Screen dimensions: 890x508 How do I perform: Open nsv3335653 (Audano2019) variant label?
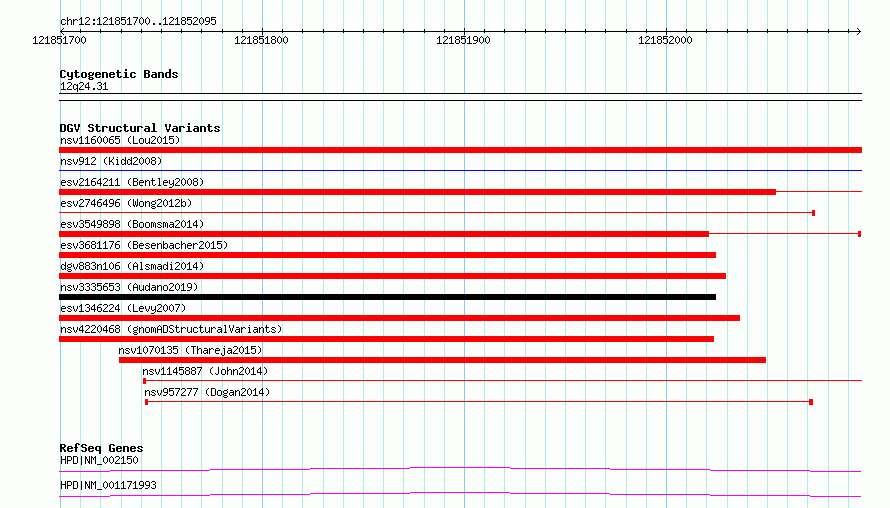pyautogui.click(x=129, y=287)
